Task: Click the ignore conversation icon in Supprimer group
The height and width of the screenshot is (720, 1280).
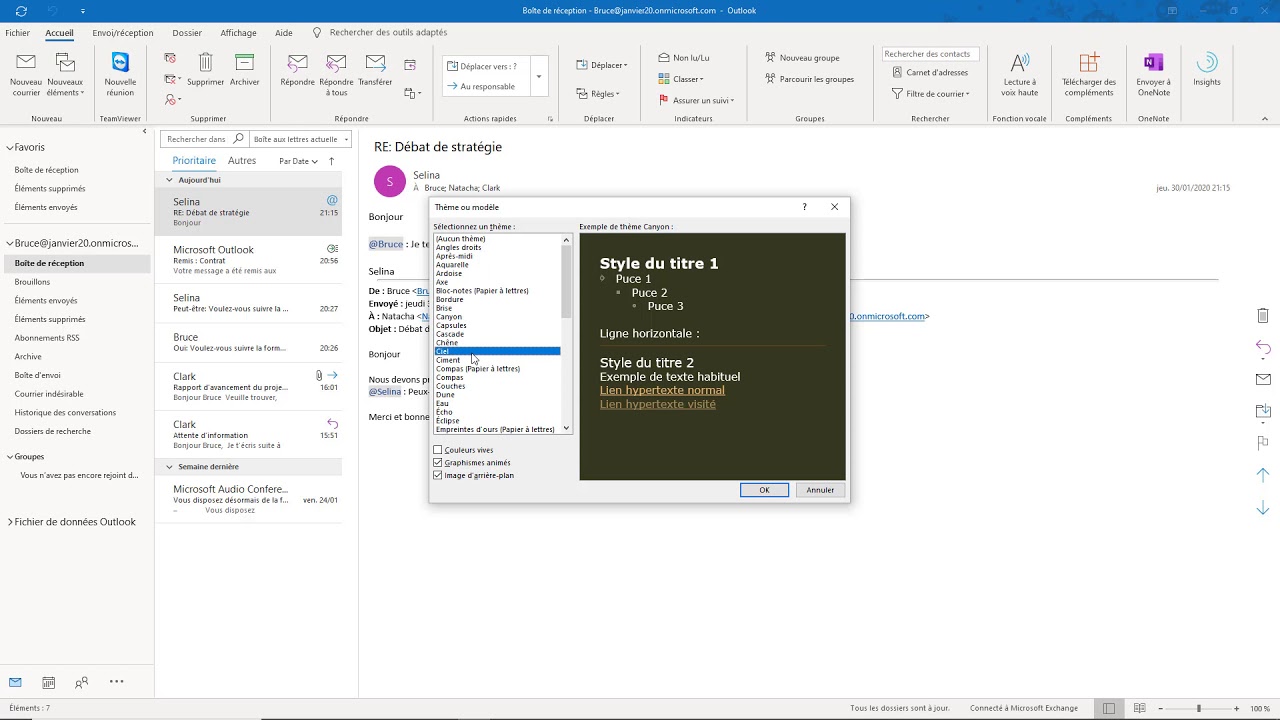Action: click(x=170, y=58)
